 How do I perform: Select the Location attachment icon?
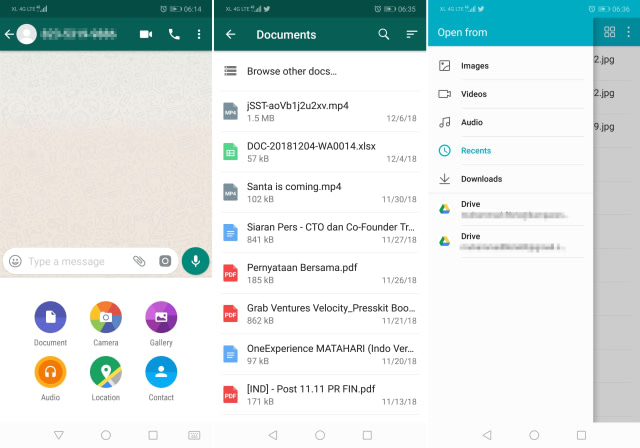coord(106,372)
